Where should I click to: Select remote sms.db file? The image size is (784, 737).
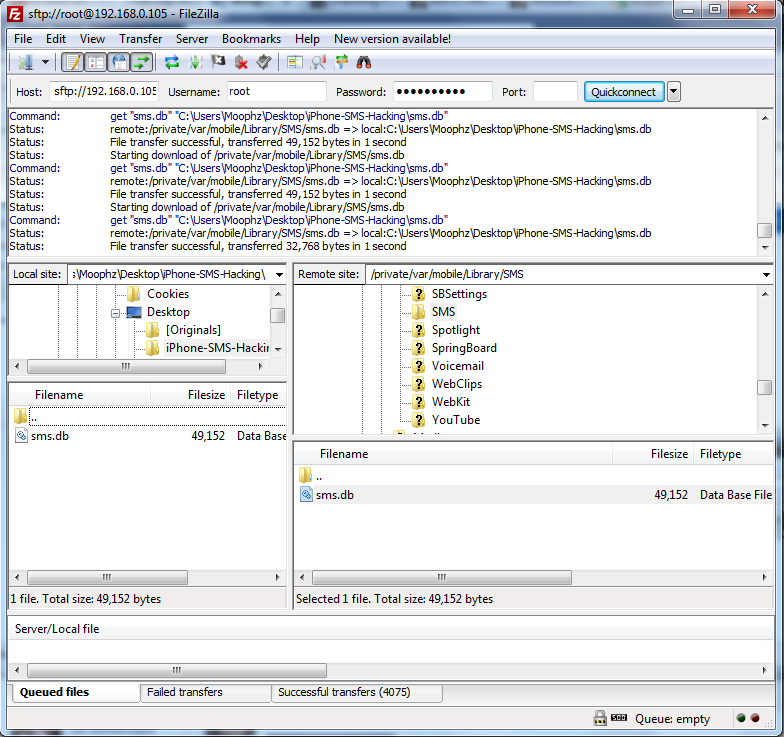[534, 495]
